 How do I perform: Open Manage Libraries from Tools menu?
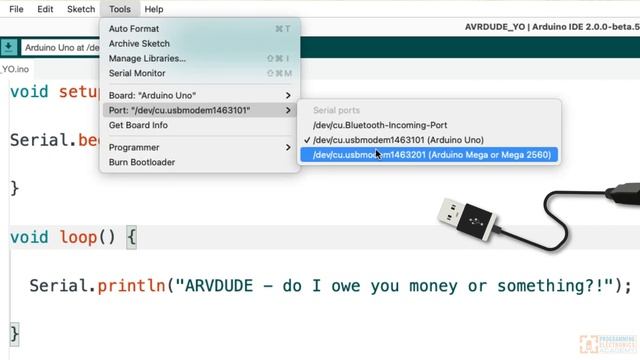coord(200,58)
